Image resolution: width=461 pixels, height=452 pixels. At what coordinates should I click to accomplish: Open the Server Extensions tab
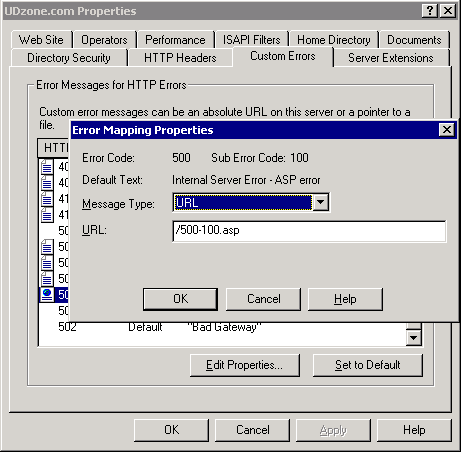(x=391, y=58)
